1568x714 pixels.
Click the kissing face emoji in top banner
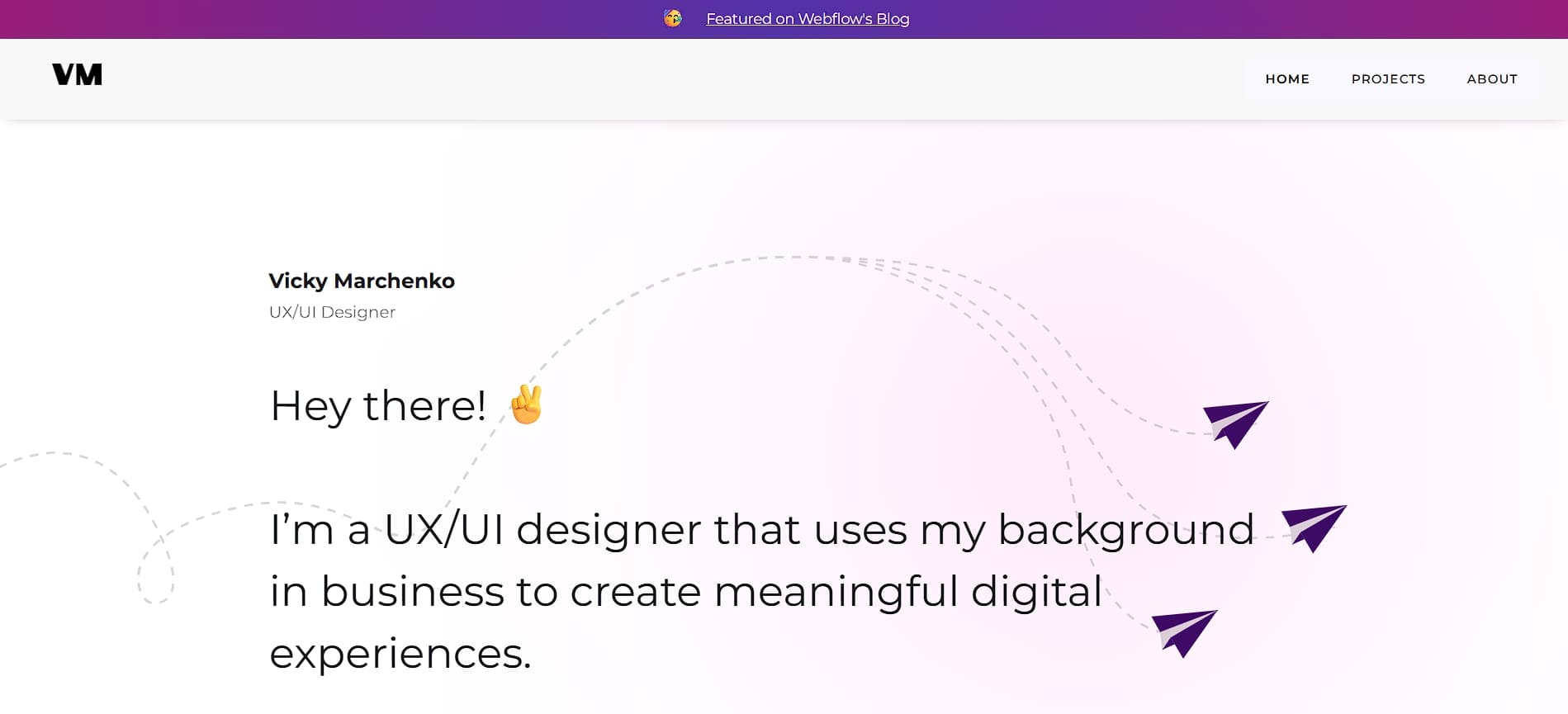(x=673, y=18)
